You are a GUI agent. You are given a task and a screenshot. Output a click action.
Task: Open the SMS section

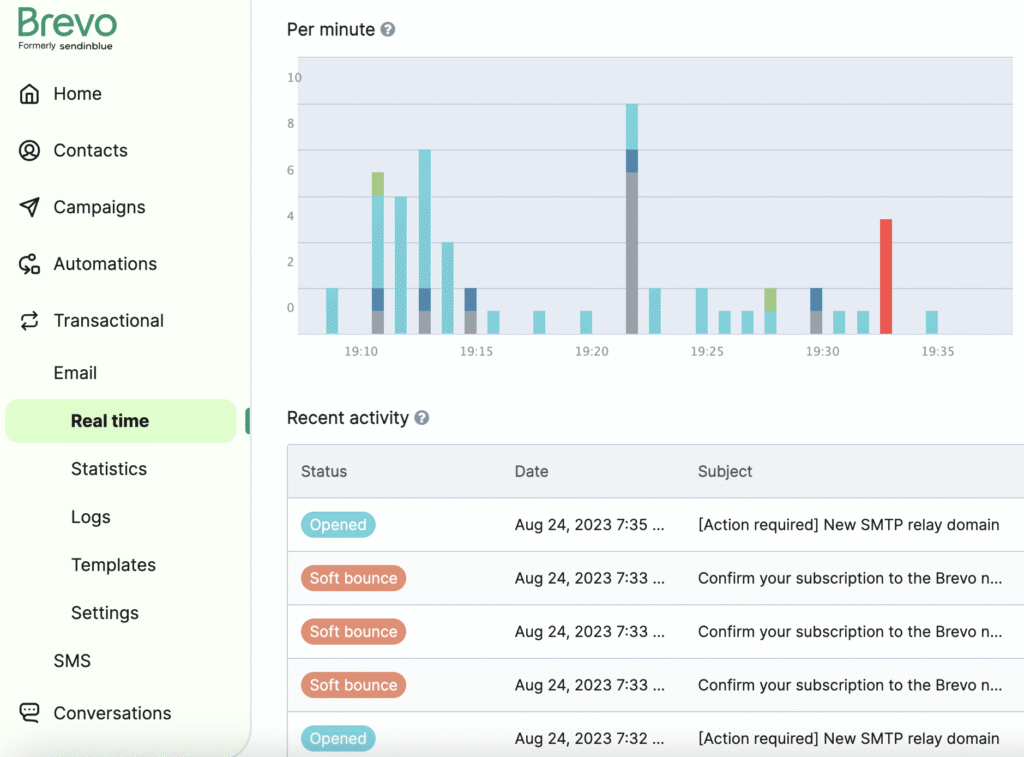[x=72, y=661]
